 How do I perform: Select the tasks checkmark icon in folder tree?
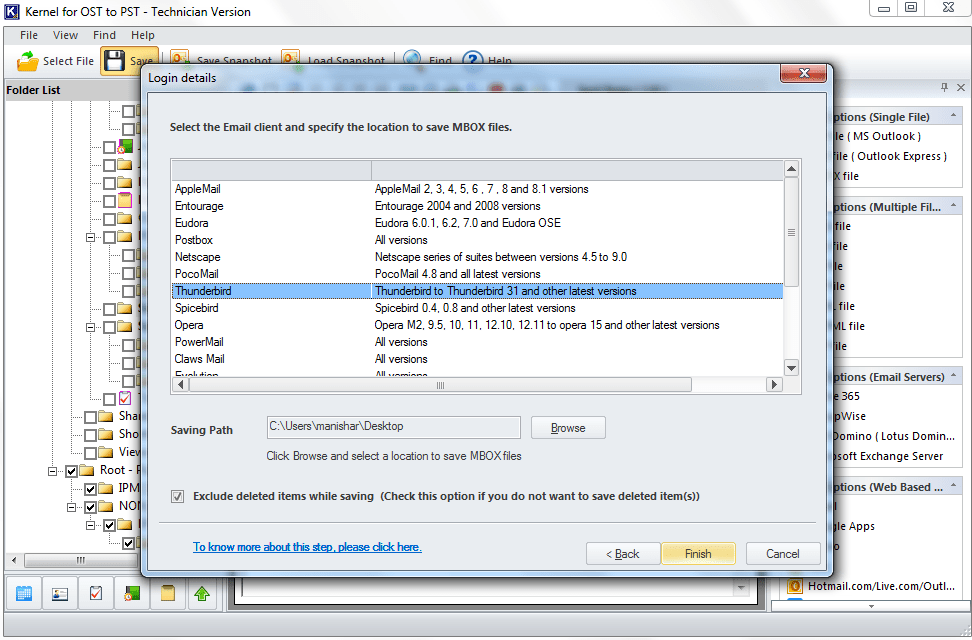(125, 398)
